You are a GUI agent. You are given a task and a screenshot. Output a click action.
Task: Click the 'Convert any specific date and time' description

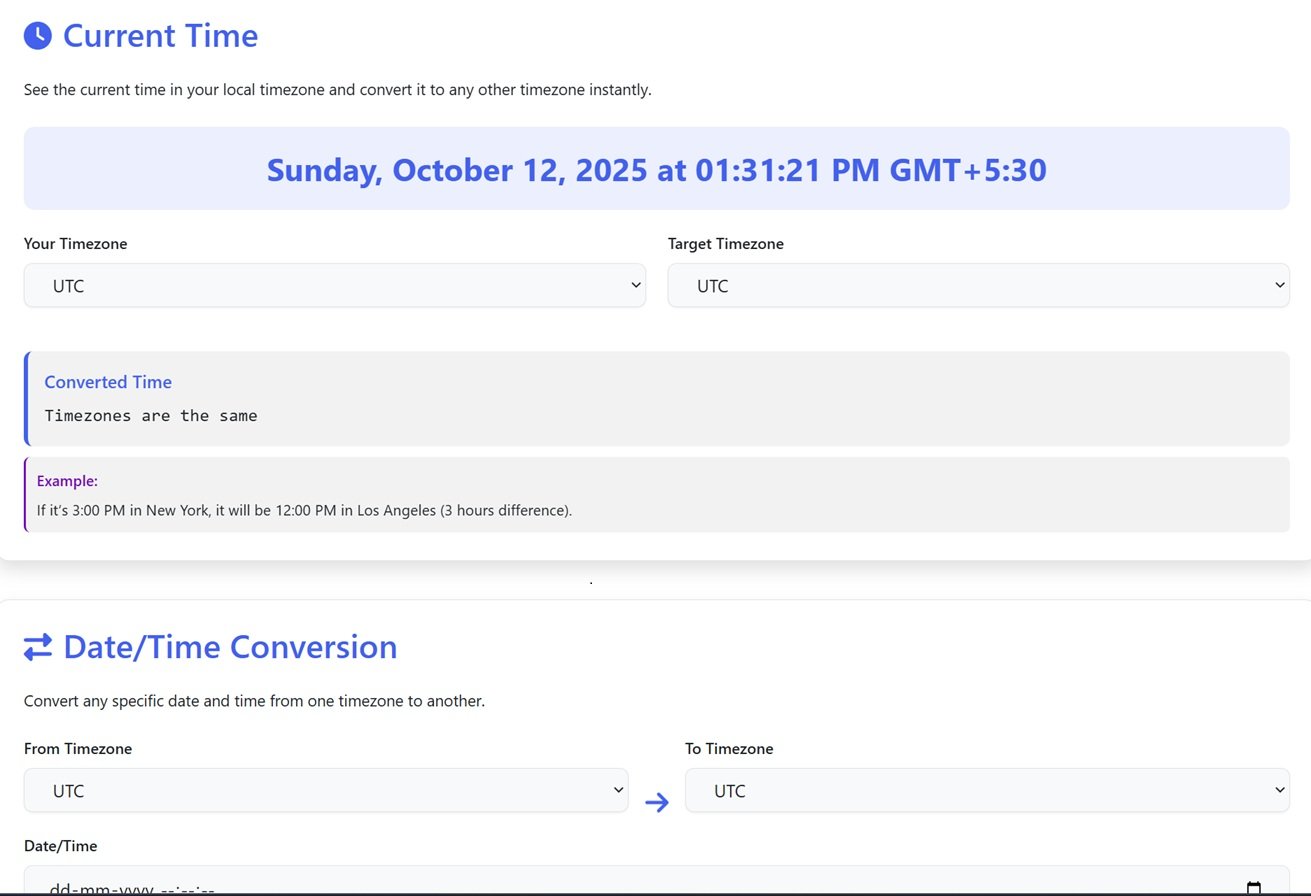point(254,701)
